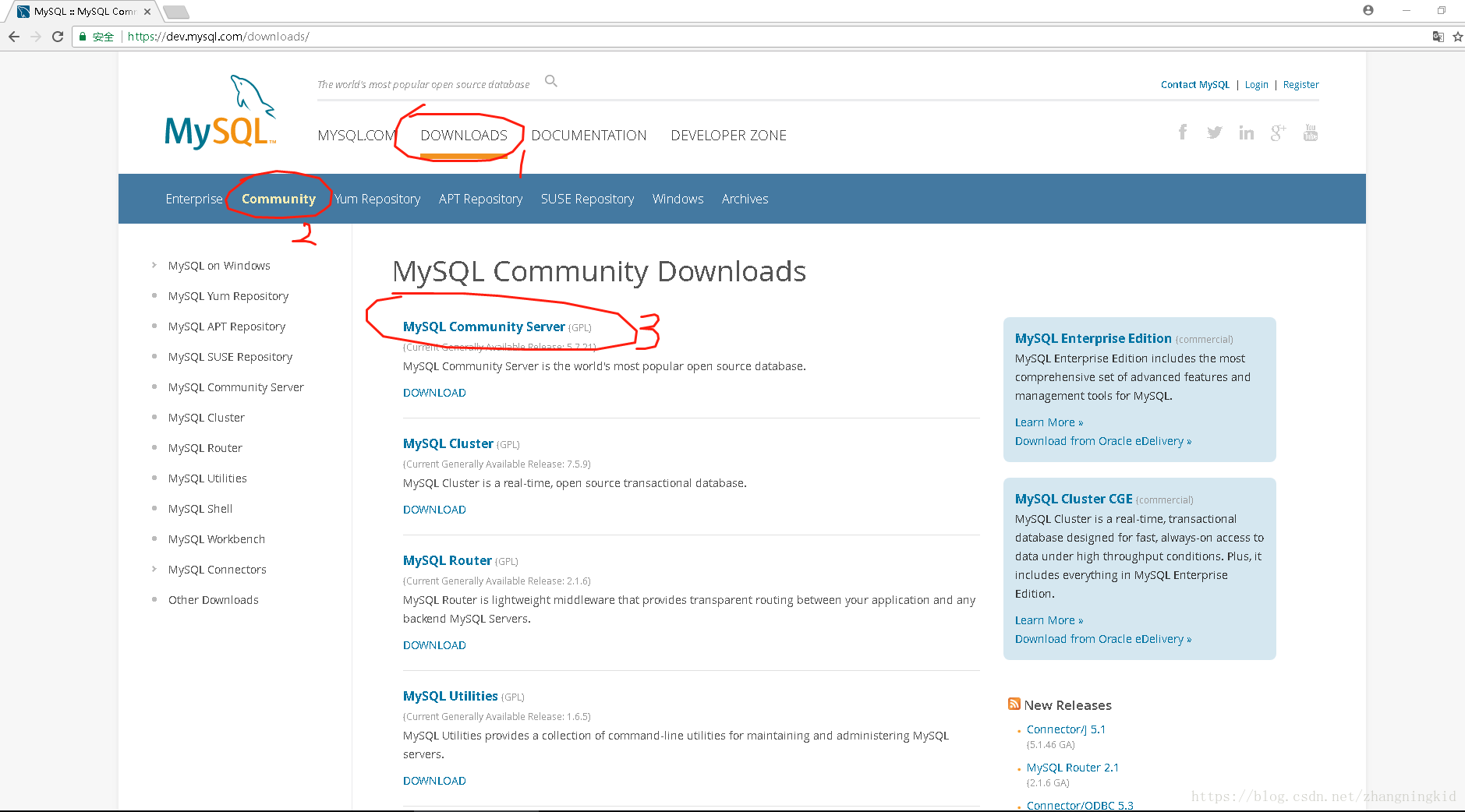
Task: Click DOWNLOAD under MySQL Router
Action: [x=434, y=645]
